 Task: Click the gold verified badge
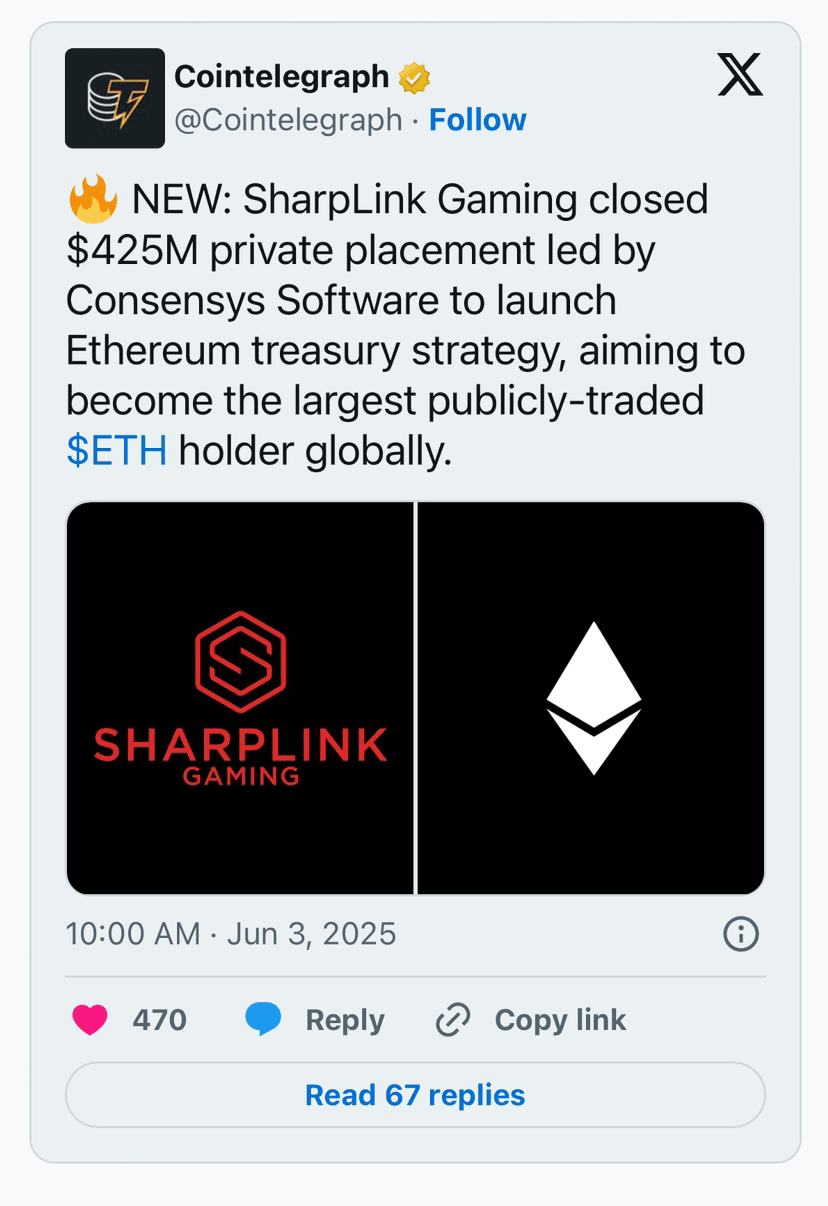click(x=414, y=77)
